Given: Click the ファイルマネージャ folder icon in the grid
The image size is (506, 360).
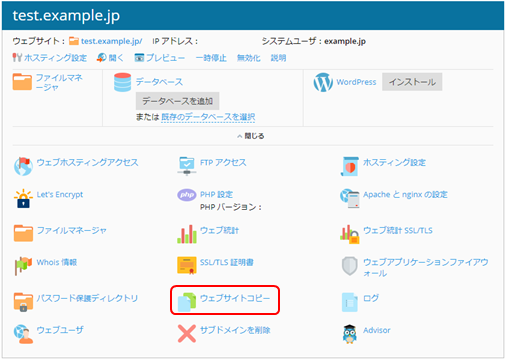Looking at the screenshot, I should point(23,233).
